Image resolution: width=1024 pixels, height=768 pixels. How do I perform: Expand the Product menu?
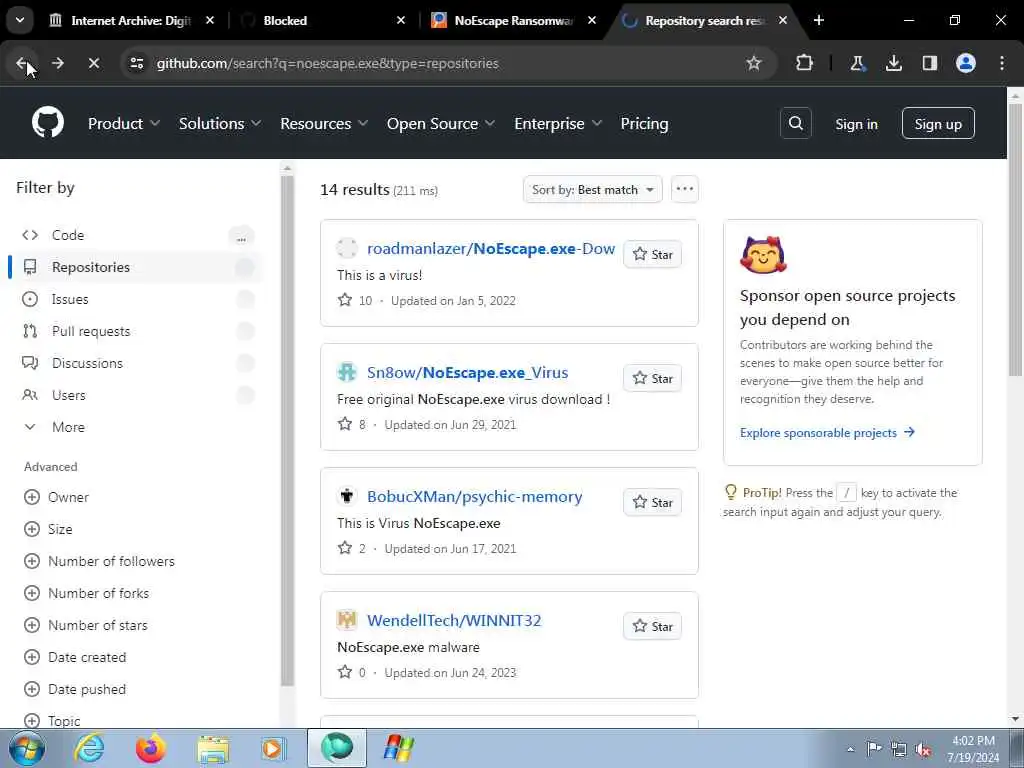click(124, 123)
